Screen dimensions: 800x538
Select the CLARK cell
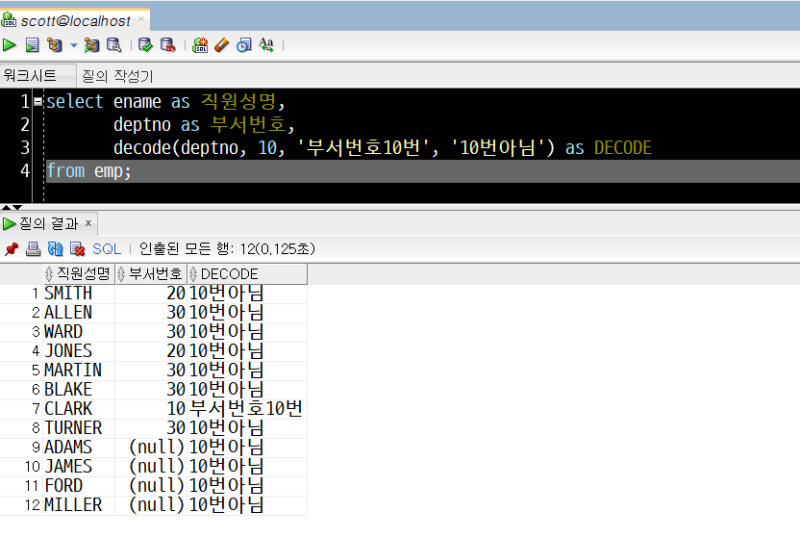click(79, 409)
